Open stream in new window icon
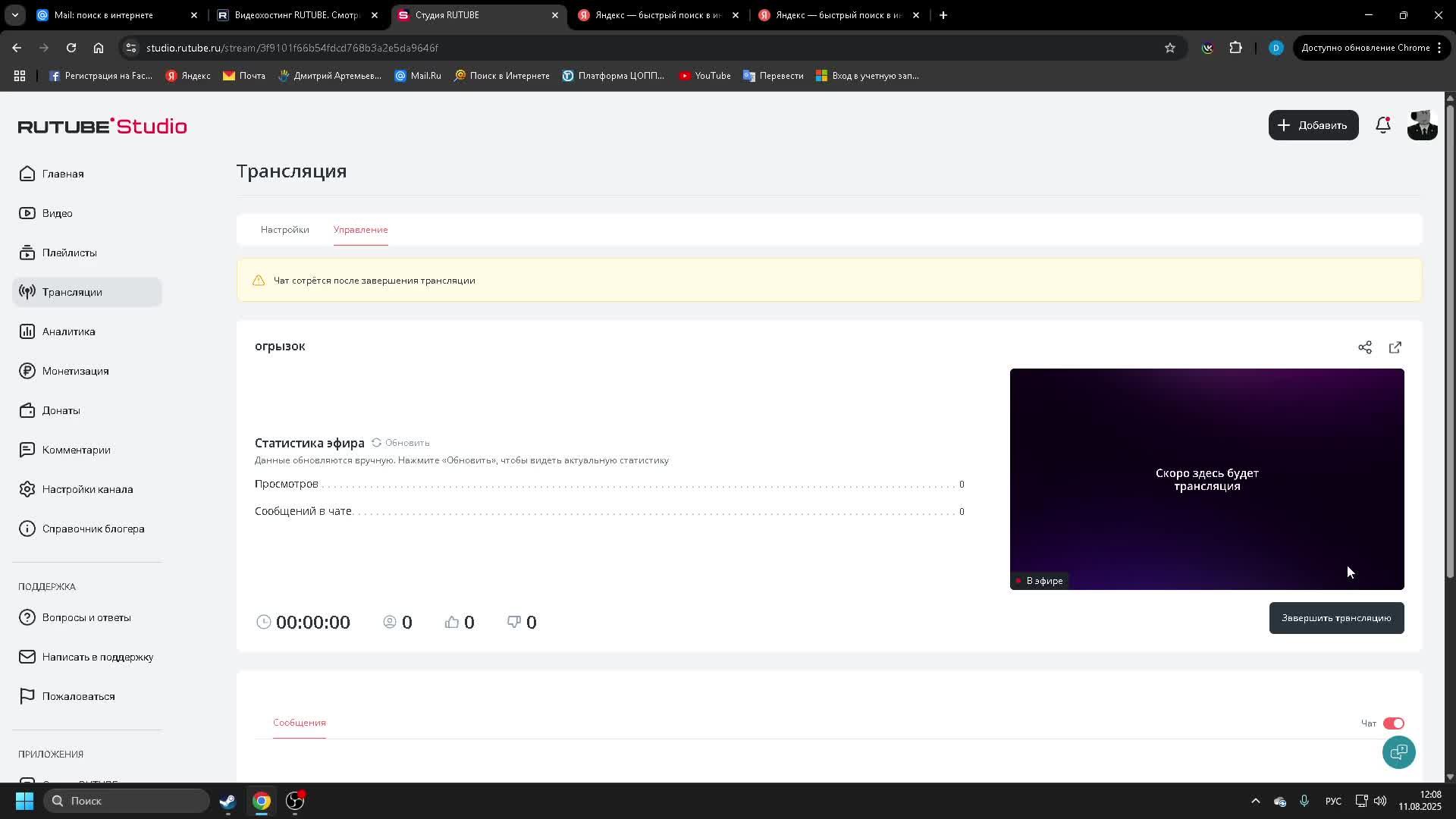 (1395, 347)
